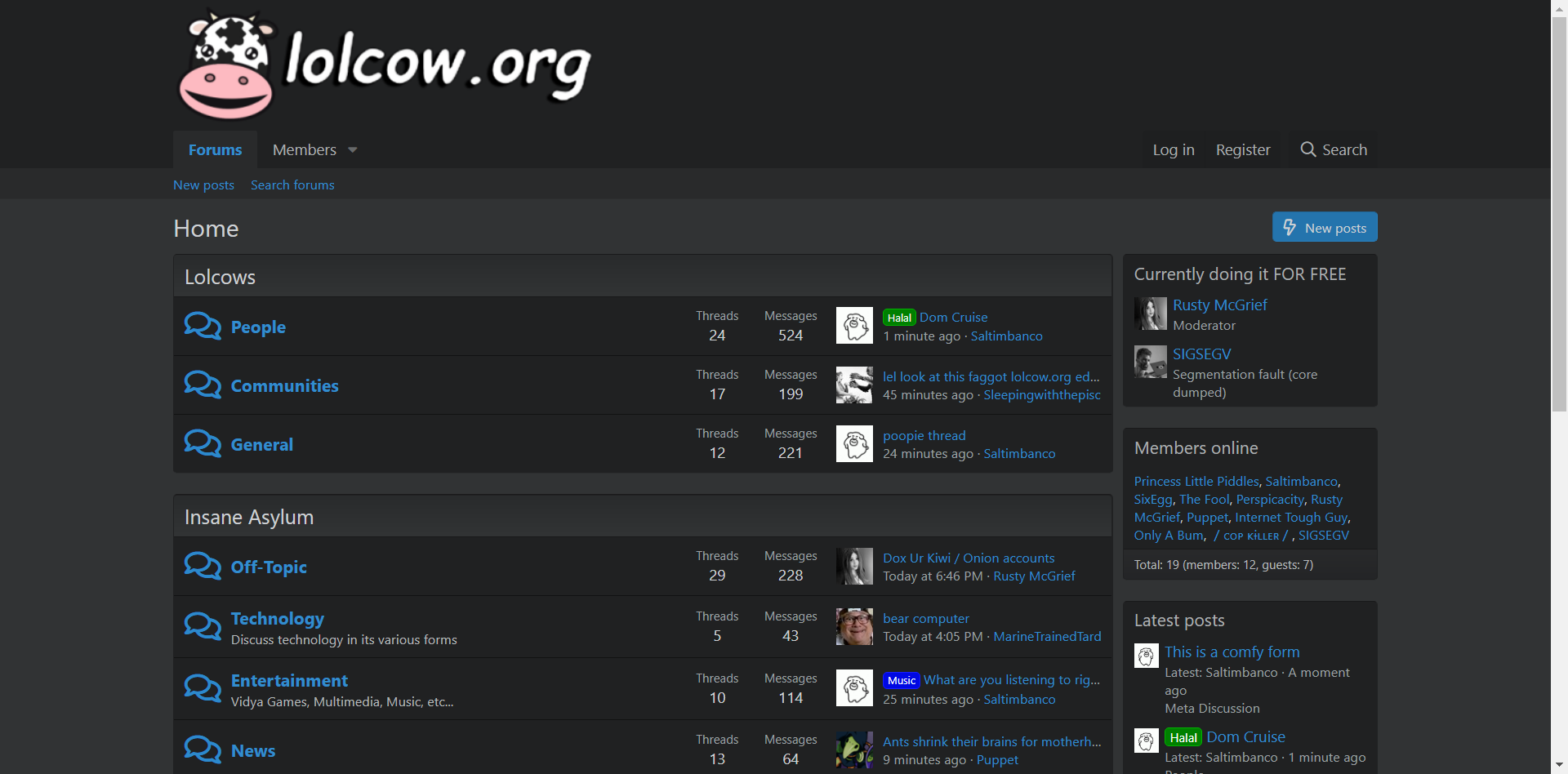This screenshot has height=774, width=1568.
Task: Click the Communities forum speech-bubble icon
Action: [203, 385]
